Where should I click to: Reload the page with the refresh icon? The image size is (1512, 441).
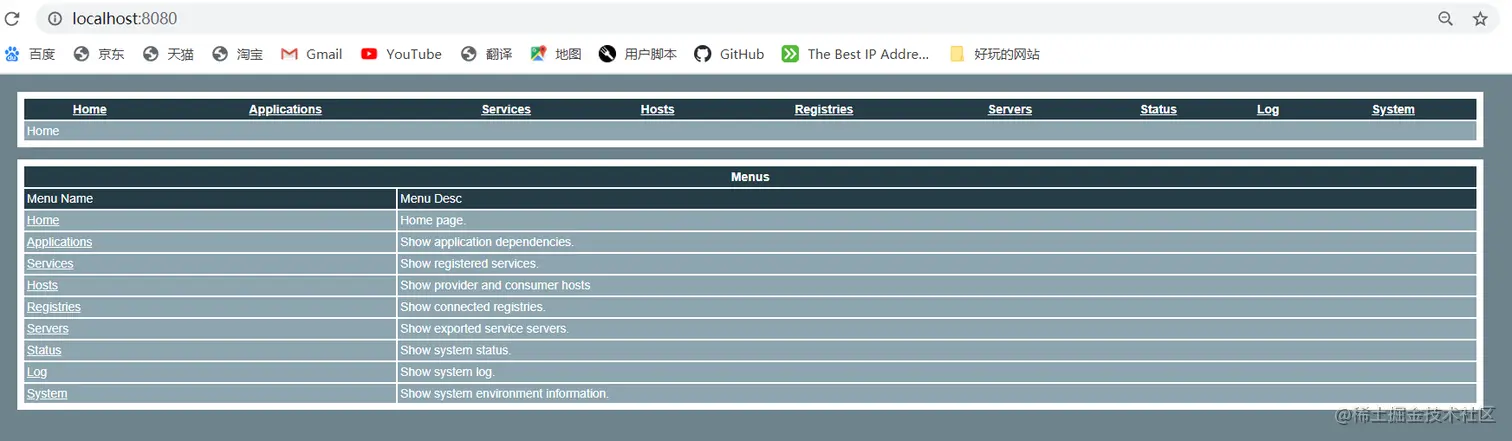[12, 19]
